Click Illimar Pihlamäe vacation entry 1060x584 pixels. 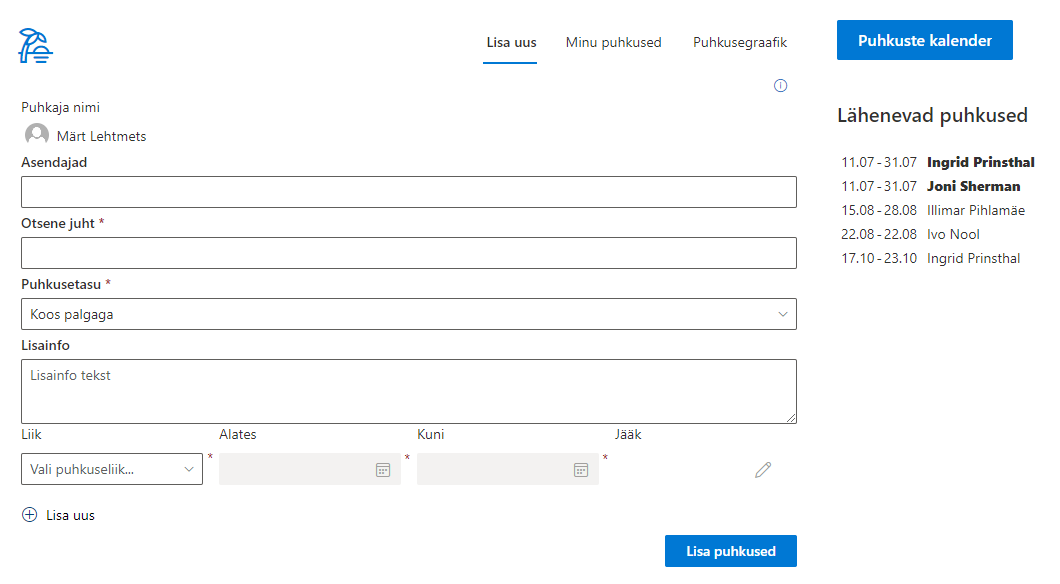click(975, 211)
